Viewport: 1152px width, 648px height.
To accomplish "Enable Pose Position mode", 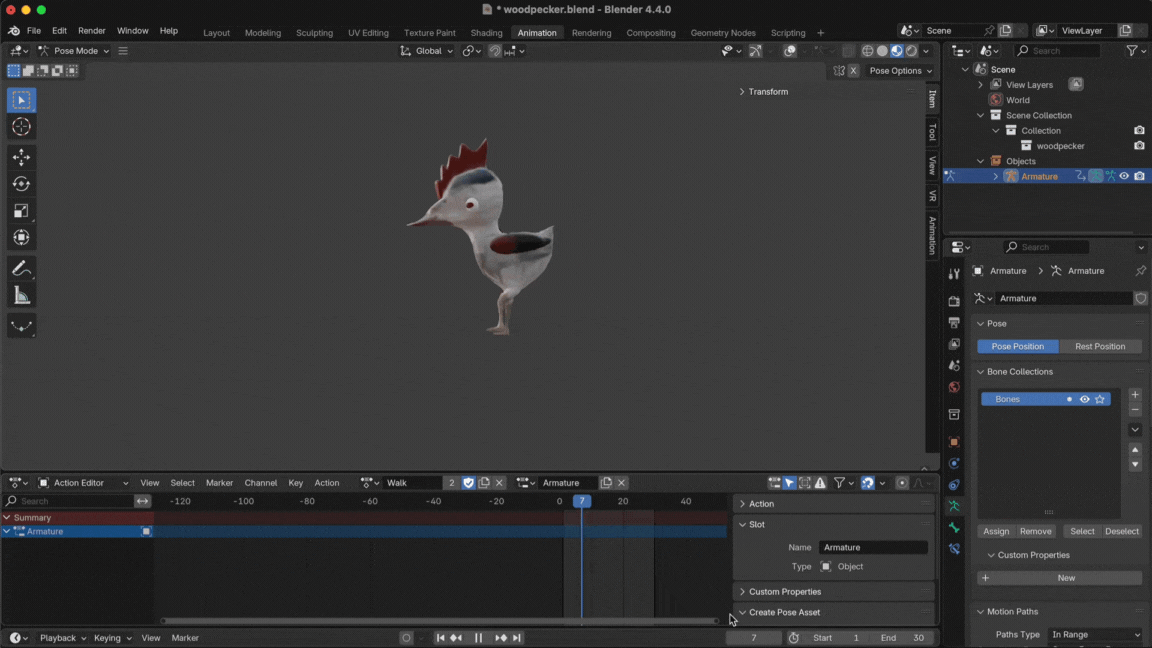I will click(1018, 346).
